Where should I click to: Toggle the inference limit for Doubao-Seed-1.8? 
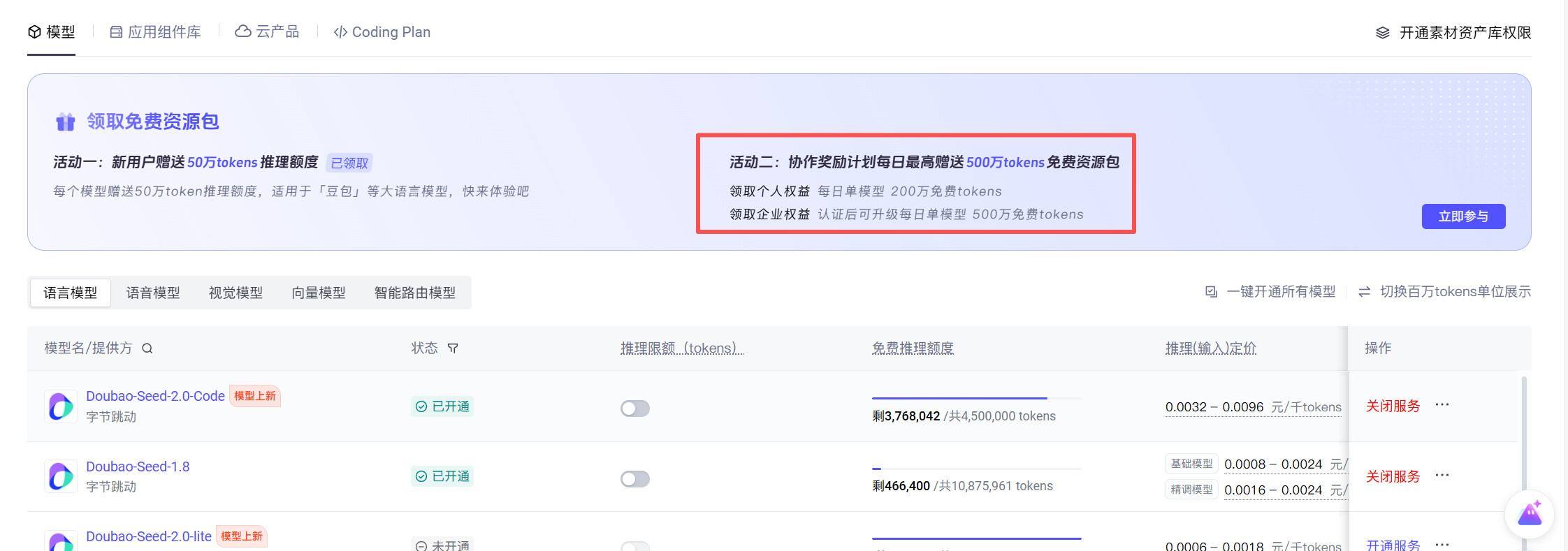tap(634, 479)
